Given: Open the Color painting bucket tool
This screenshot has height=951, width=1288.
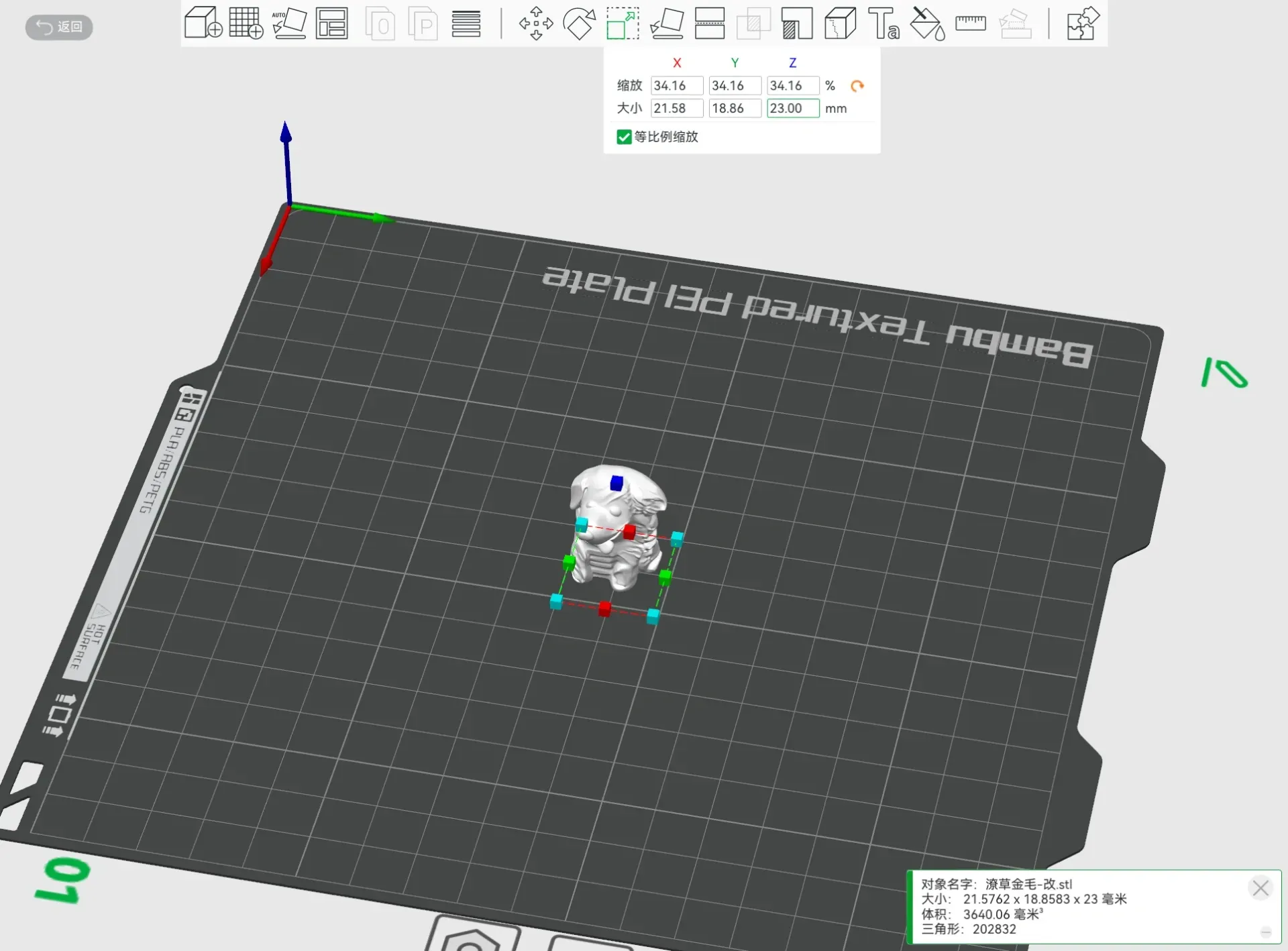Looking at the screenshot, I should [x=927, y=23].
